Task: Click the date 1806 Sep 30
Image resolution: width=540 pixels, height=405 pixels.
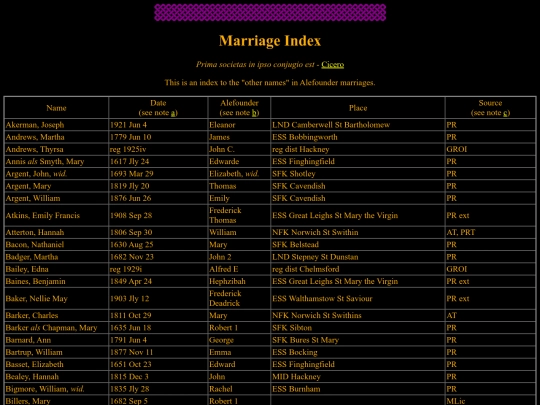Action: [x=131, y=232]
